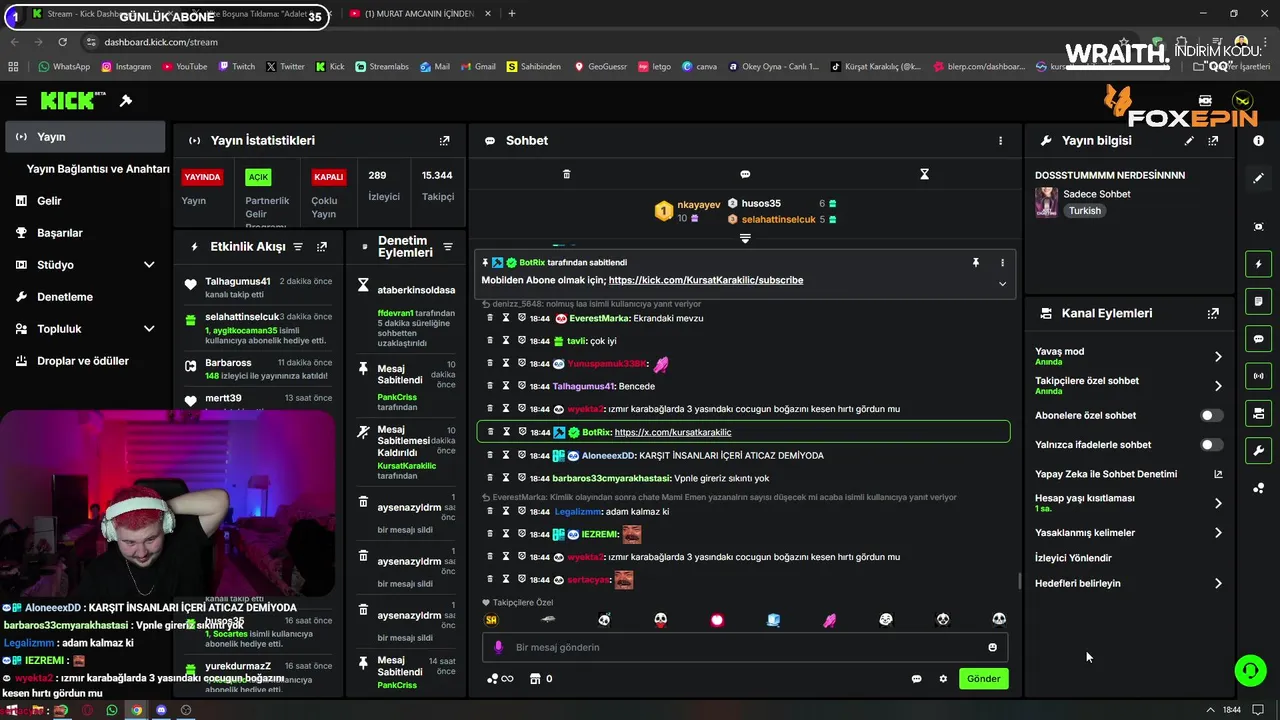
Task: Pop out the Yayın İstatistikleri panel
Action: click(445, 141)
